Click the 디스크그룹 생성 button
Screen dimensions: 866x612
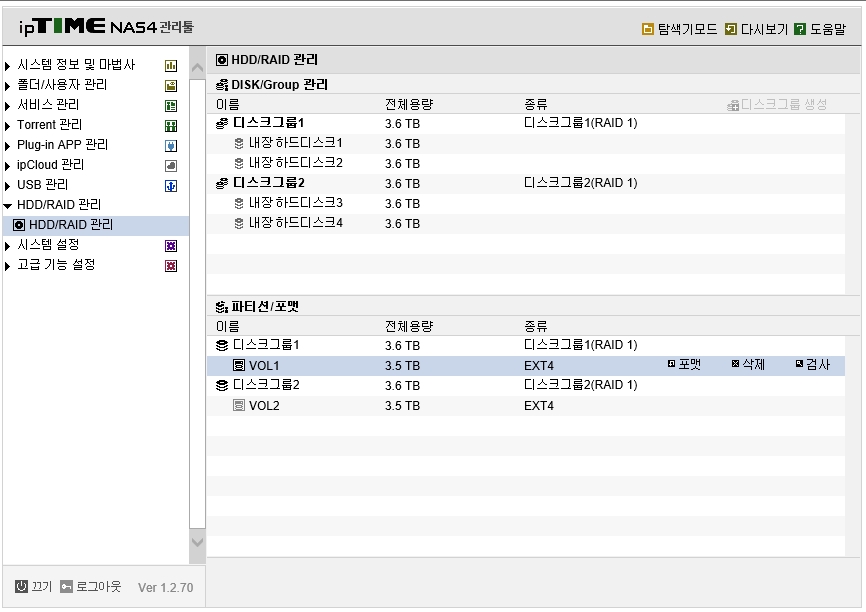[x=777, y=104]
